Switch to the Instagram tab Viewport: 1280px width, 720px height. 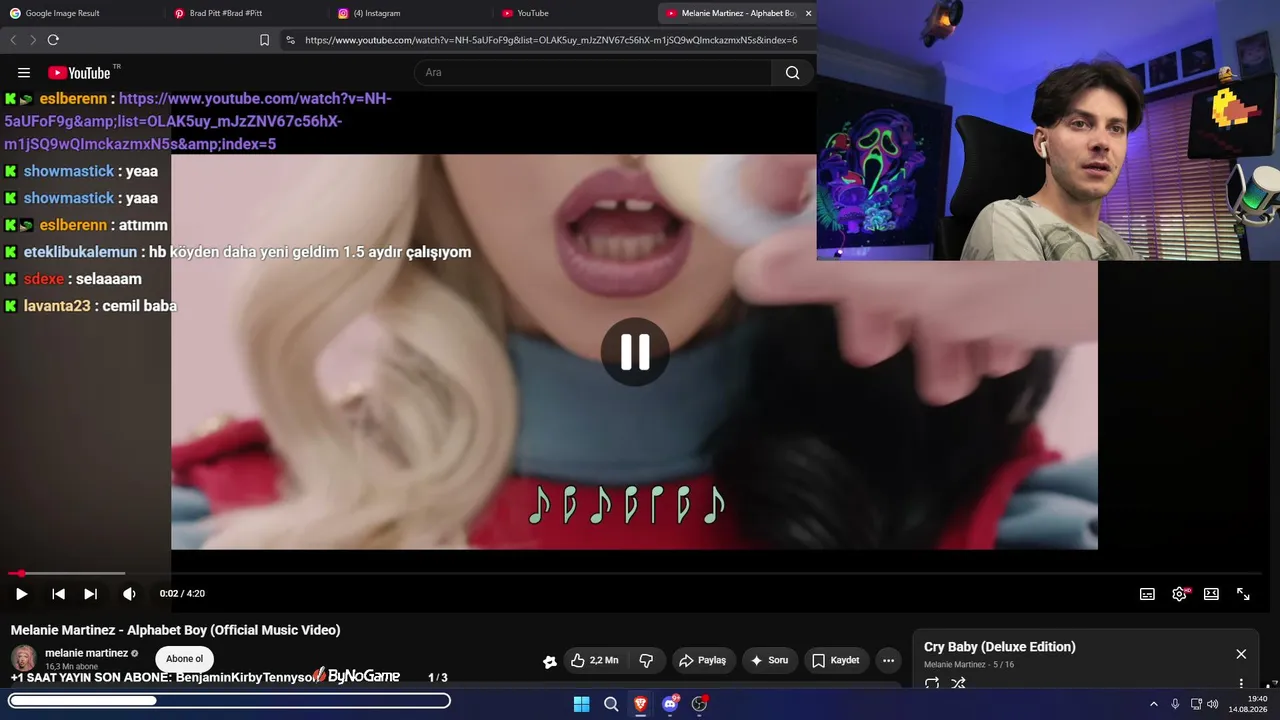click(x=377, y=13)
